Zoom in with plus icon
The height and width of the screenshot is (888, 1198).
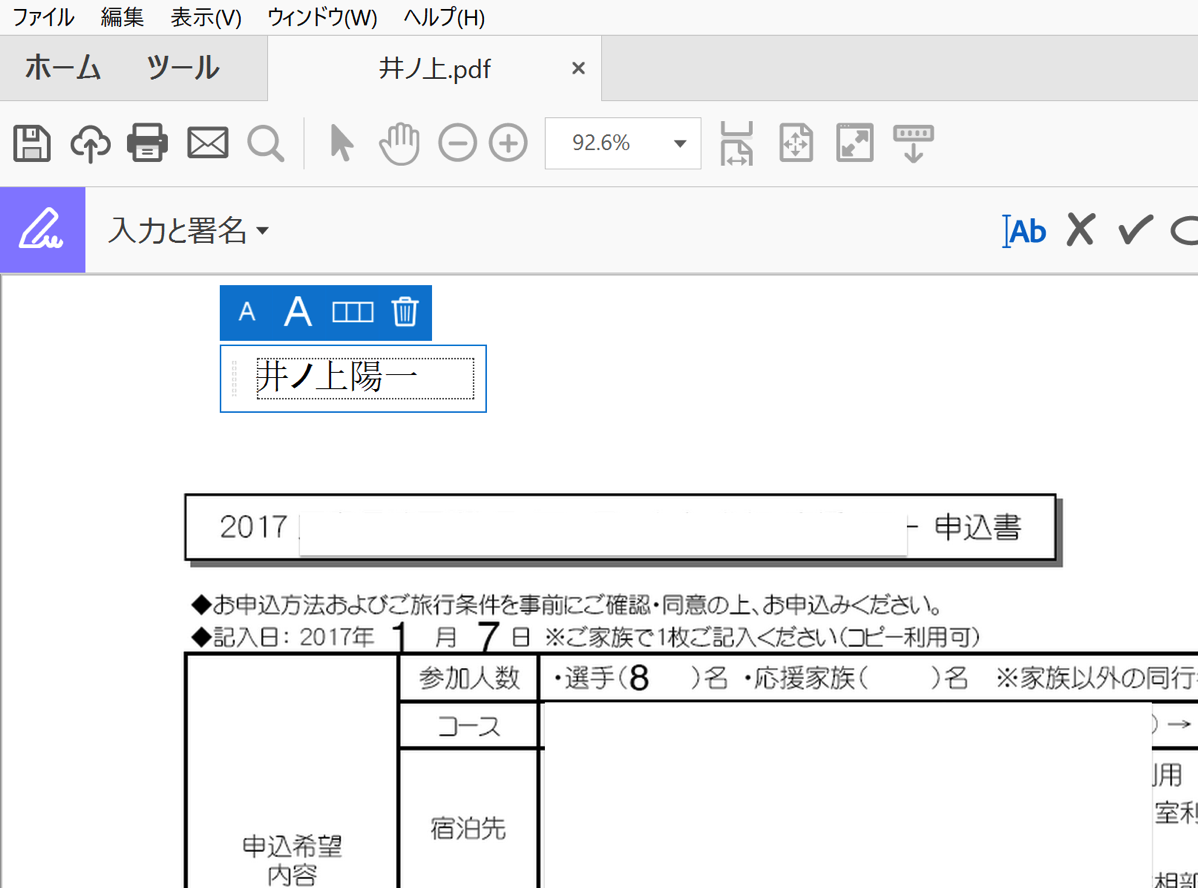click(508, 143)
